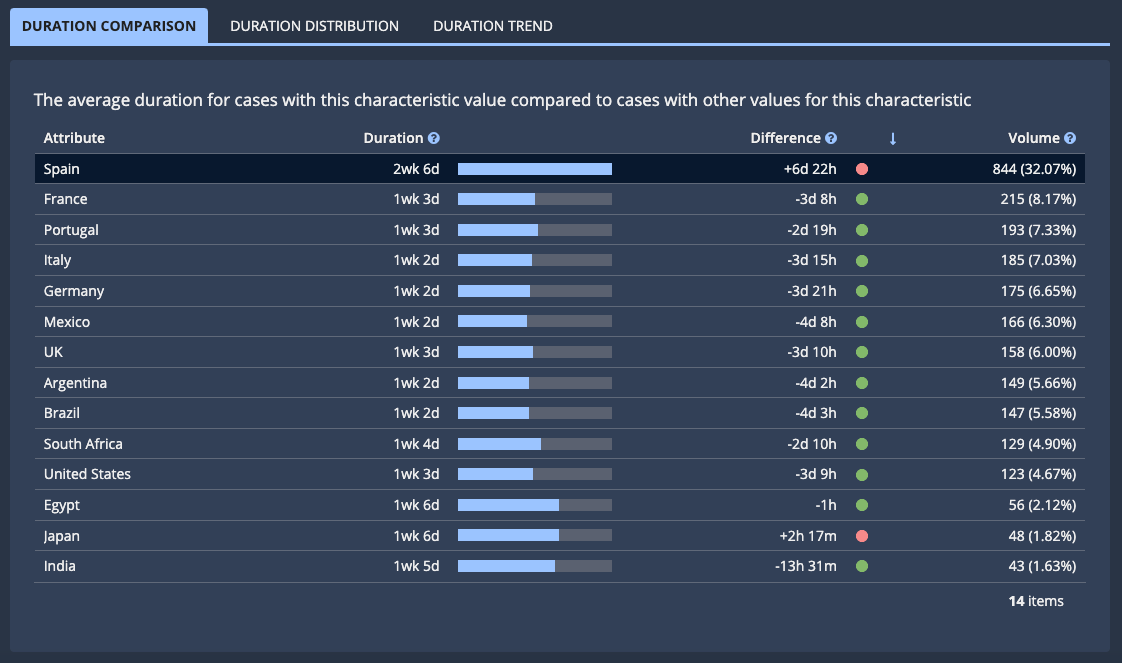The height and width of the screenshot is (663, 1122).
Task: Click the -3d 15h difference value
Action: [811, 260]
